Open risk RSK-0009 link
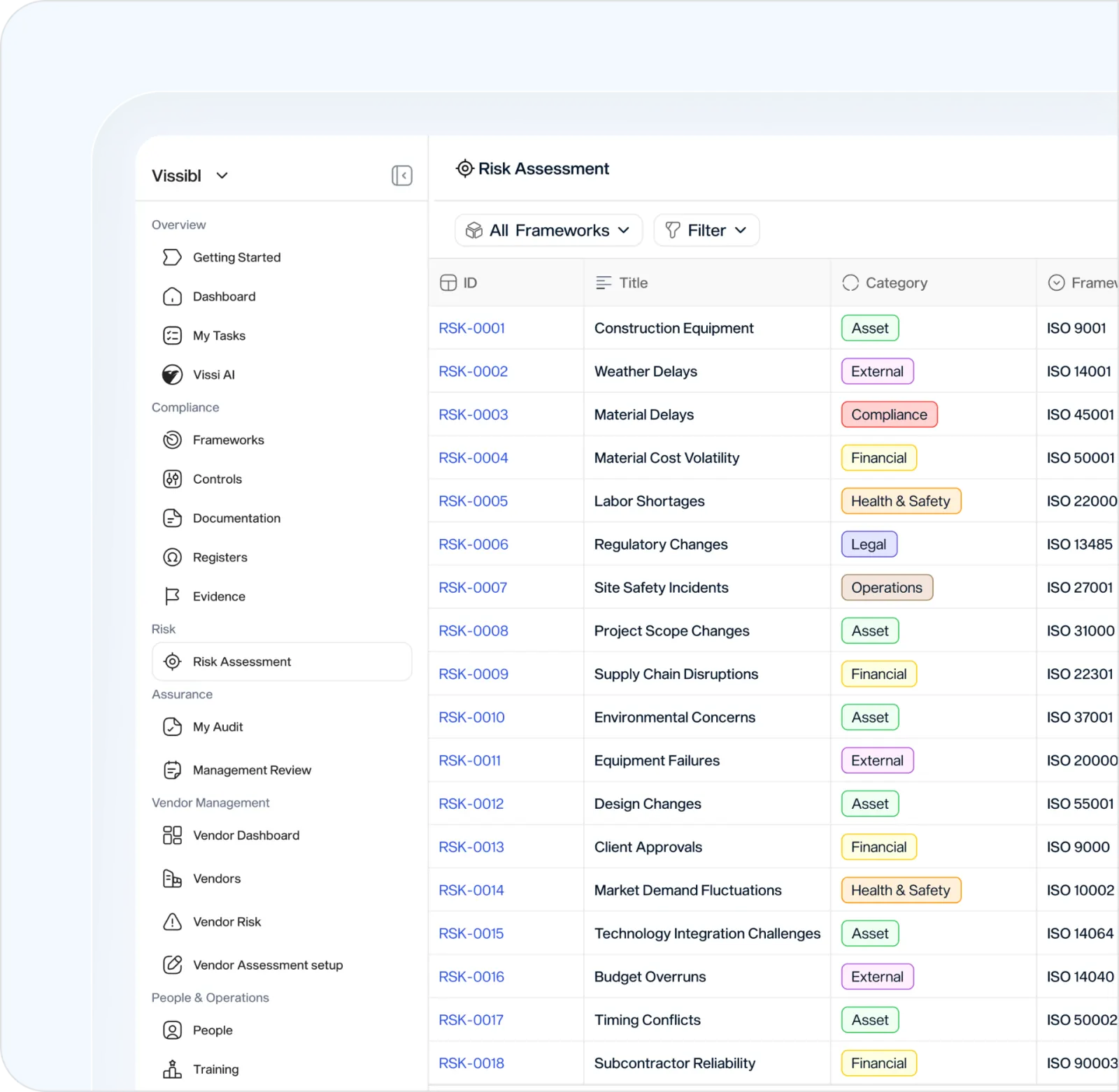1119x1092 pixels. coord(473,674)
